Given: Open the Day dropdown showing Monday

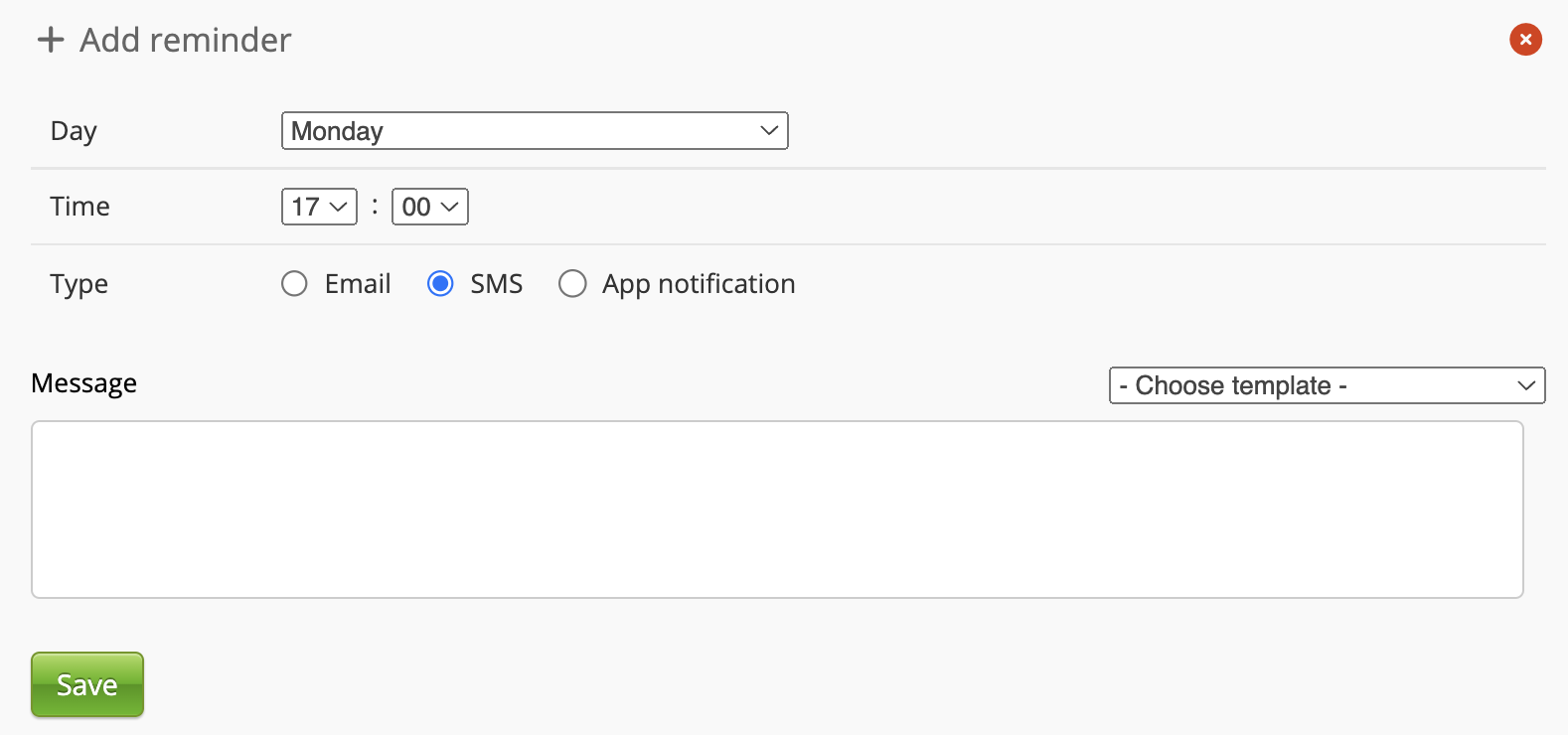Looking at the screenshot, I should (x=534, y=131).
